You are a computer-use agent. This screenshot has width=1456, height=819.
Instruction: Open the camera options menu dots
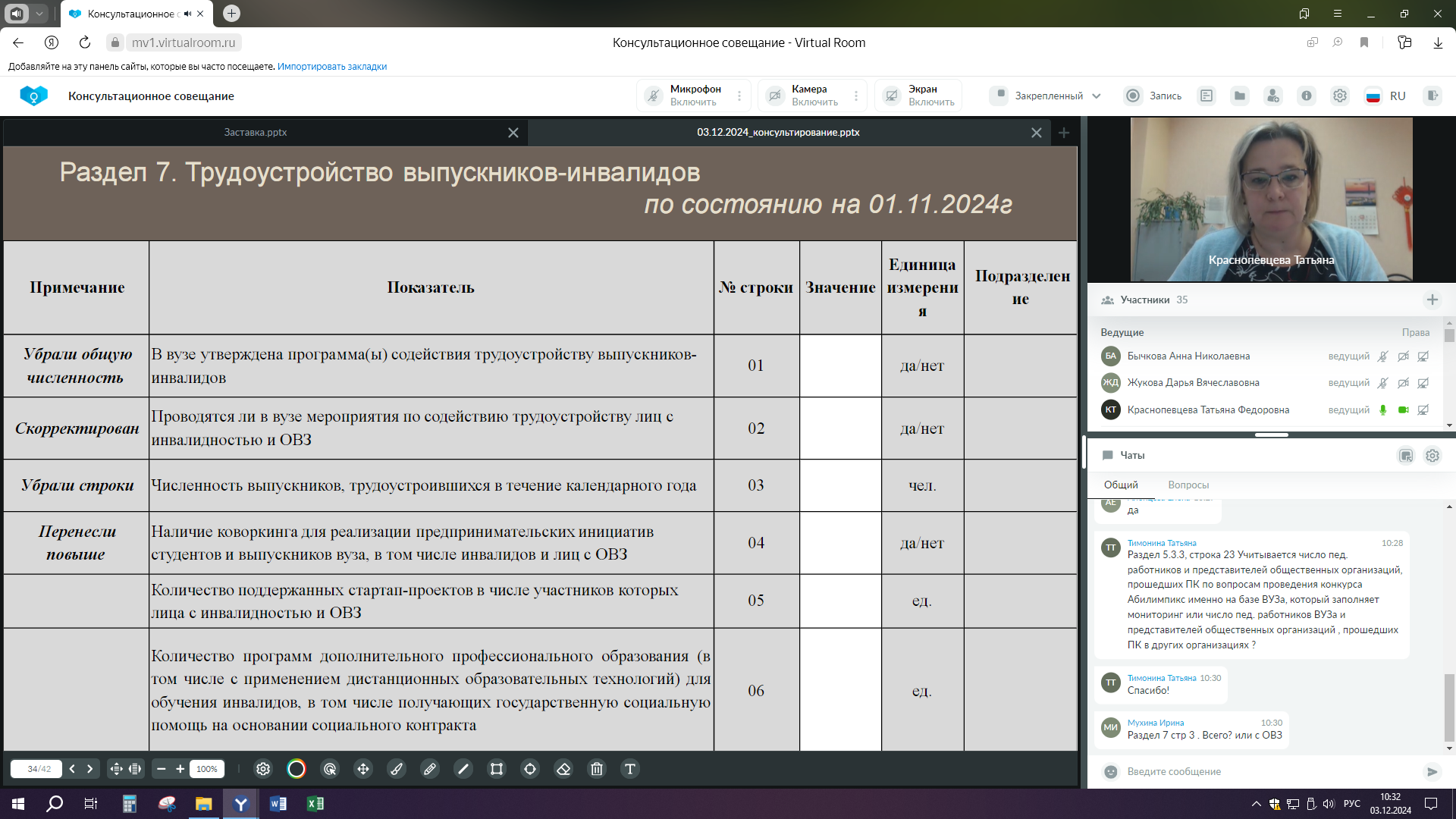pyautogui.click(x=856, y=96)
